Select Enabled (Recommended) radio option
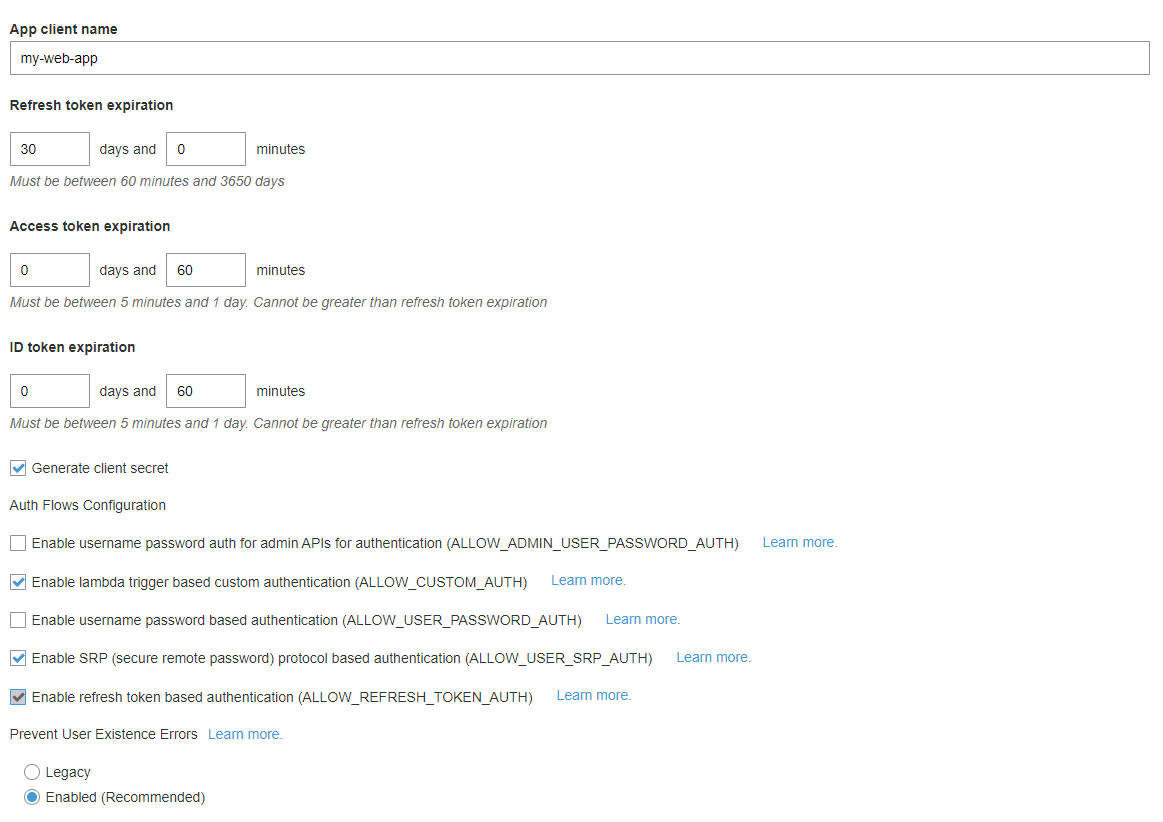 click(32, 797)
